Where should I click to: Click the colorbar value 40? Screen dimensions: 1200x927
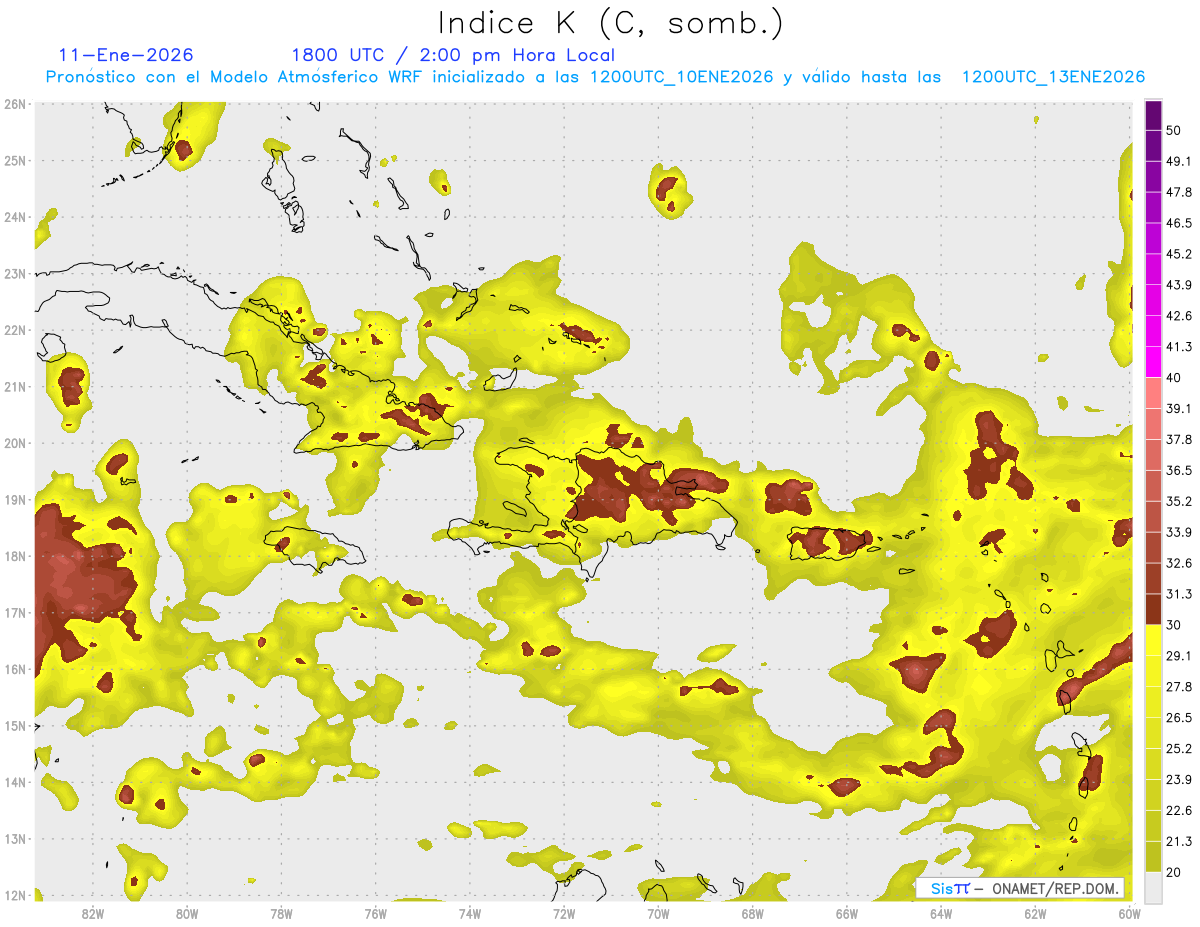1174,378
